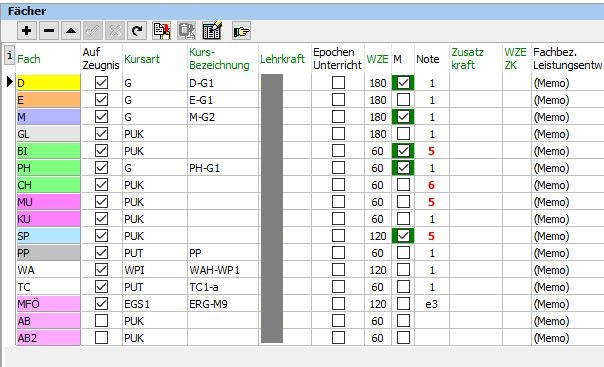This screenshot has height=367, width=604.
Task: Click course name cell WAH-WP1
Action: click(223, 270)
